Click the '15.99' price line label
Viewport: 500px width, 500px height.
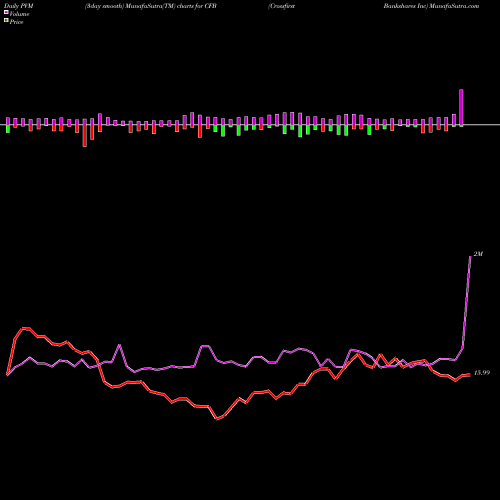(482, 373)
